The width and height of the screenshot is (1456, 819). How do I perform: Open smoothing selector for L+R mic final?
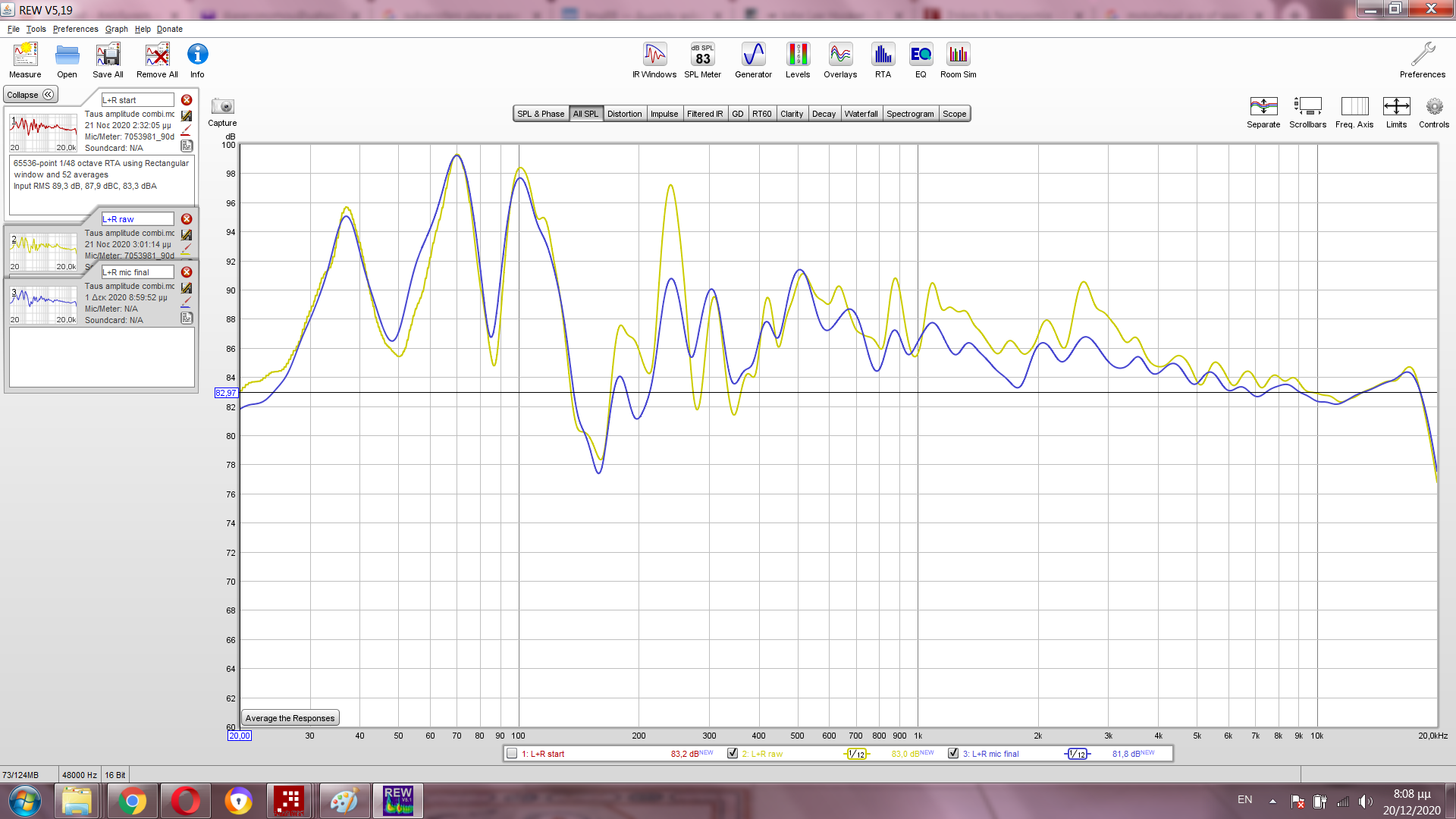click(1078, 754)
